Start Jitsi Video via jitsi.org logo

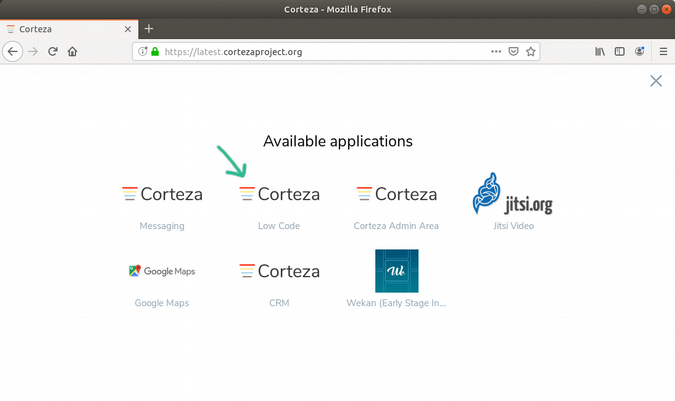(512, 194)
